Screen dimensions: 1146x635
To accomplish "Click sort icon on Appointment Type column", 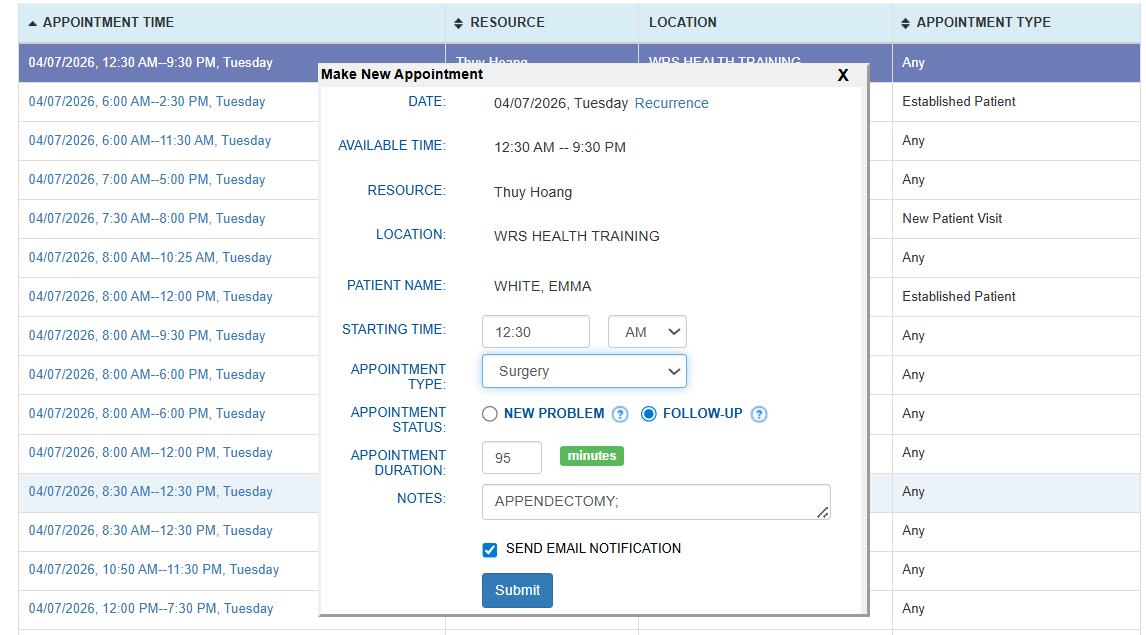I will coord(906,22).
